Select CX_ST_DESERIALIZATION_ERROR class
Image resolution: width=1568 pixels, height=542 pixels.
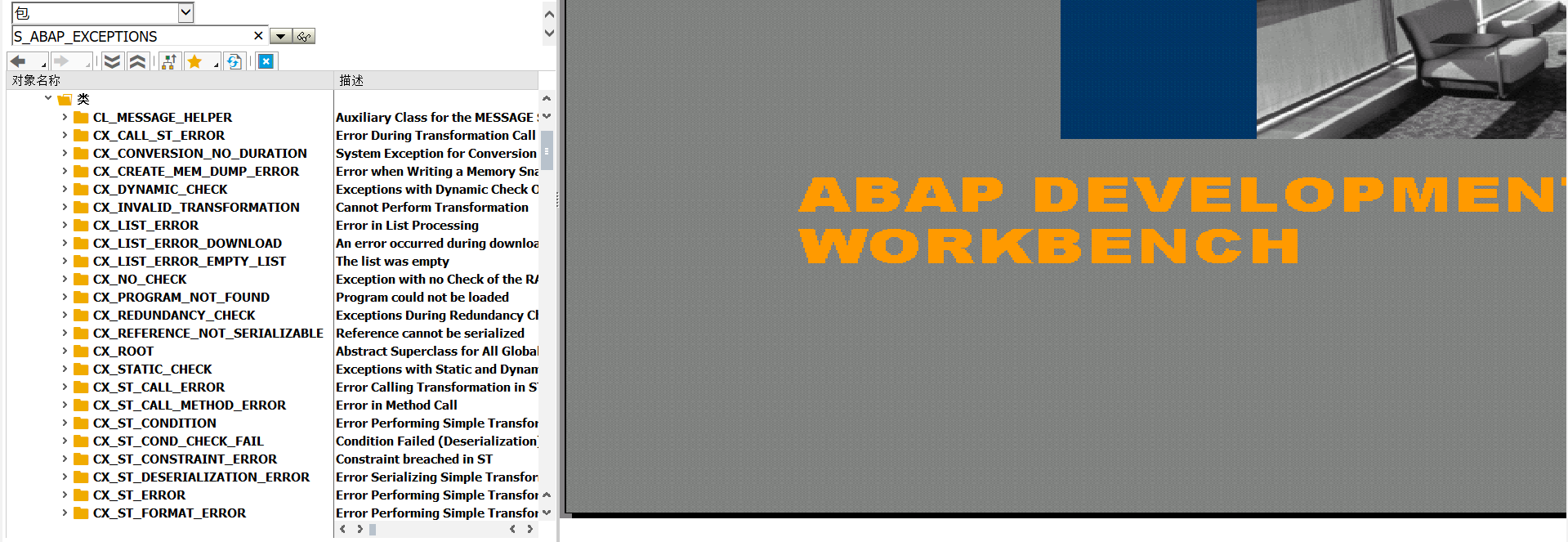[201, 477]
